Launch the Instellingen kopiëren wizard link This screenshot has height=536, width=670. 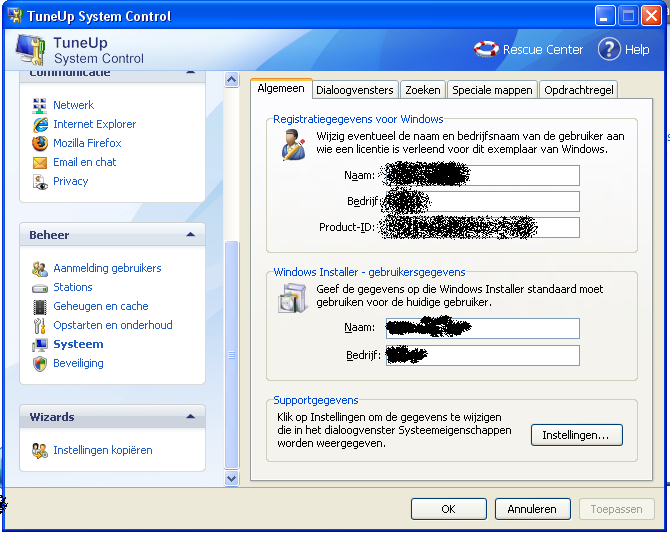click(x=103, y=451)
